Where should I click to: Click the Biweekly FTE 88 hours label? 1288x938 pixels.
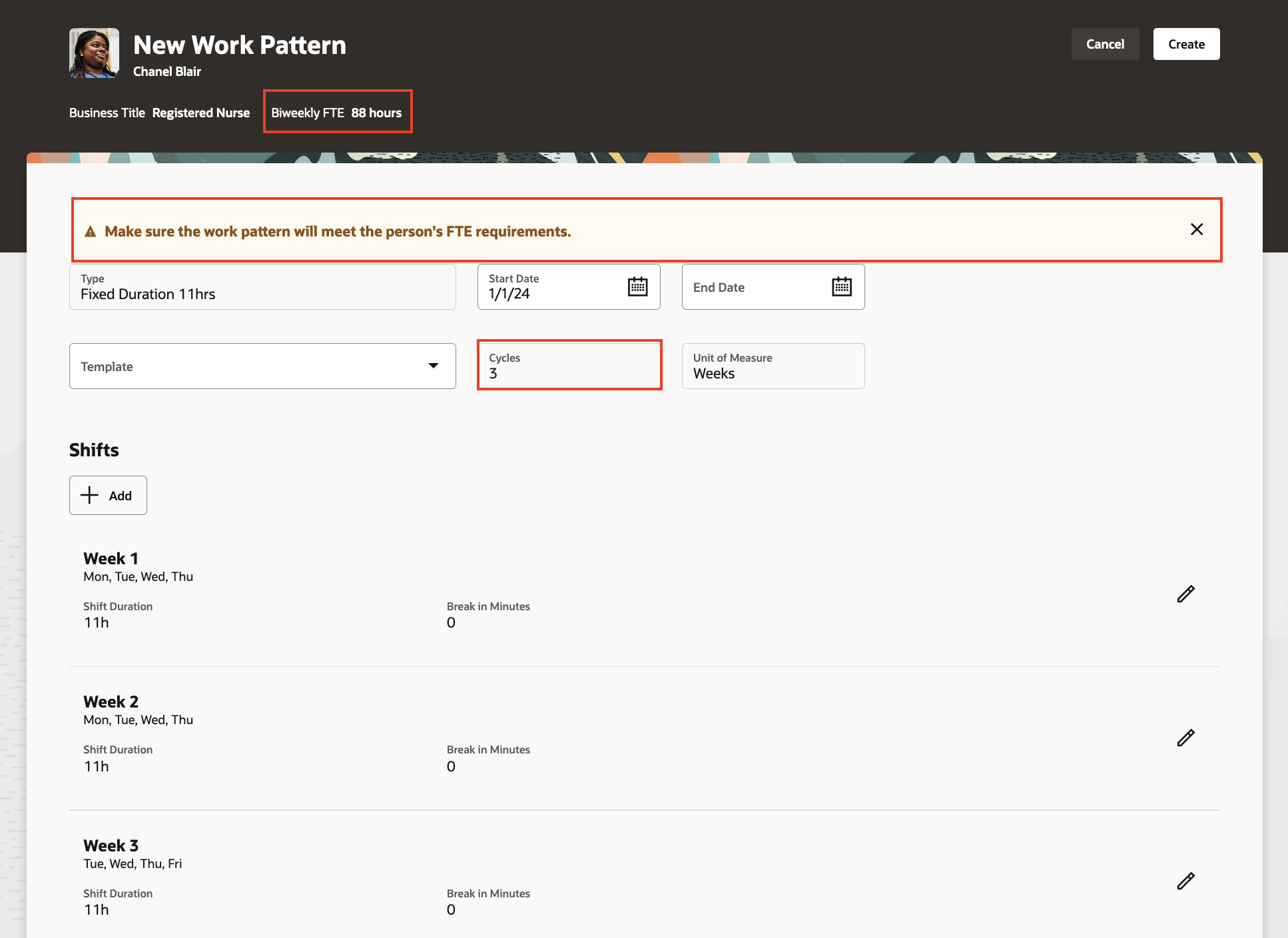click(337, 113)
